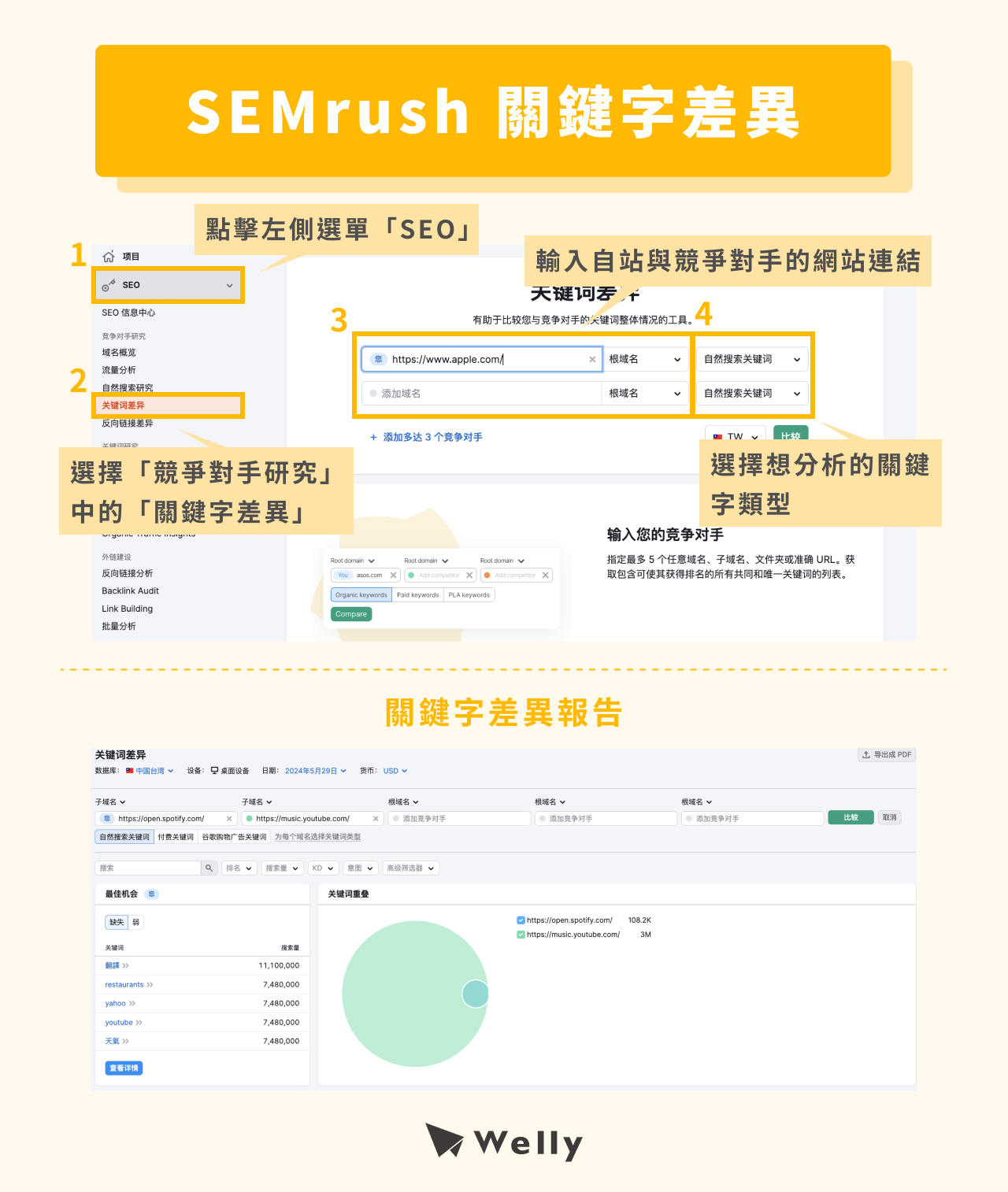
Task: Click the 您 badge in the apple.com field
Action: click(x=378, y=360)
